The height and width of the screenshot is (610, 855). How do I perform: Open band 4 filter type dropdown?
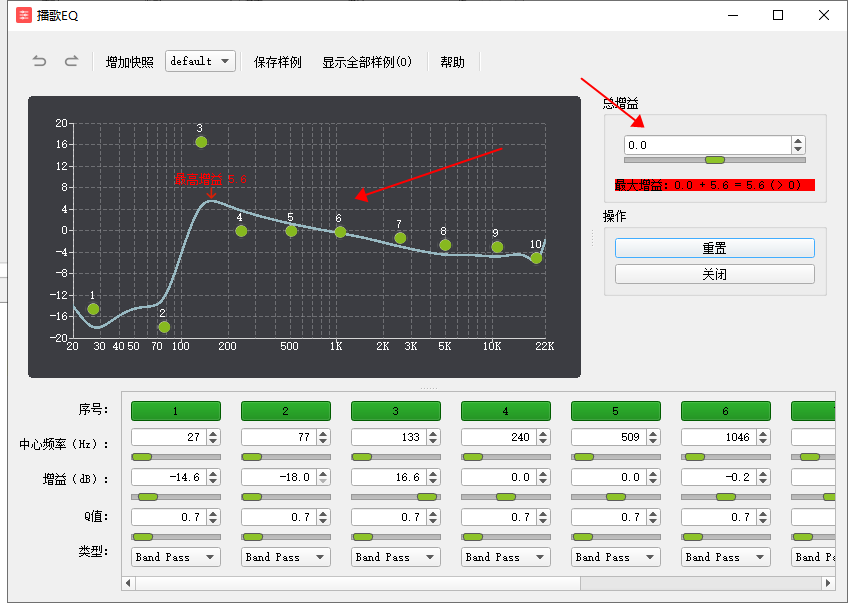506,557
